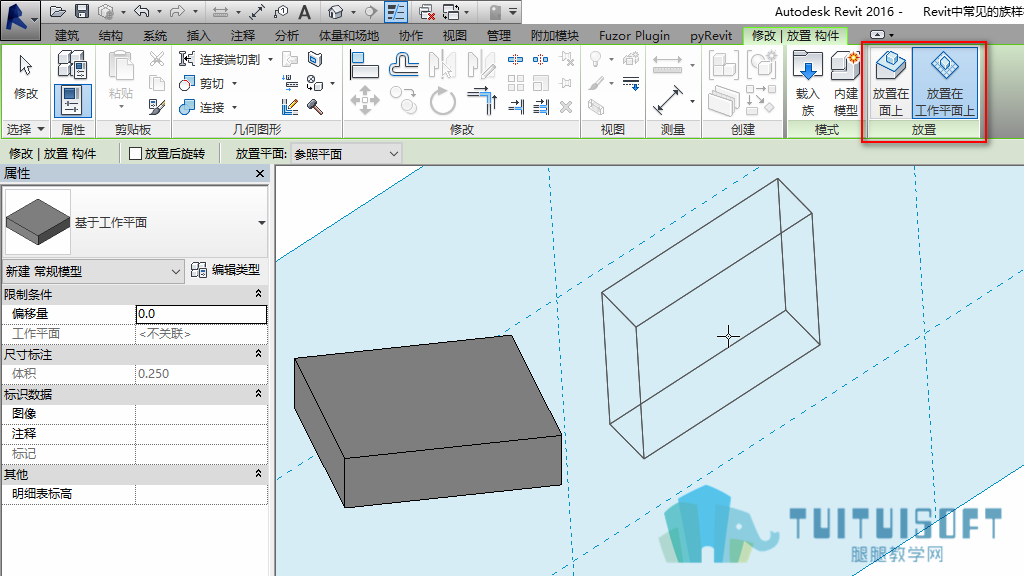Open the 新建 常规模型 filter dropdown
This screenshot has width=1024, height=576.
coord(93,271)
